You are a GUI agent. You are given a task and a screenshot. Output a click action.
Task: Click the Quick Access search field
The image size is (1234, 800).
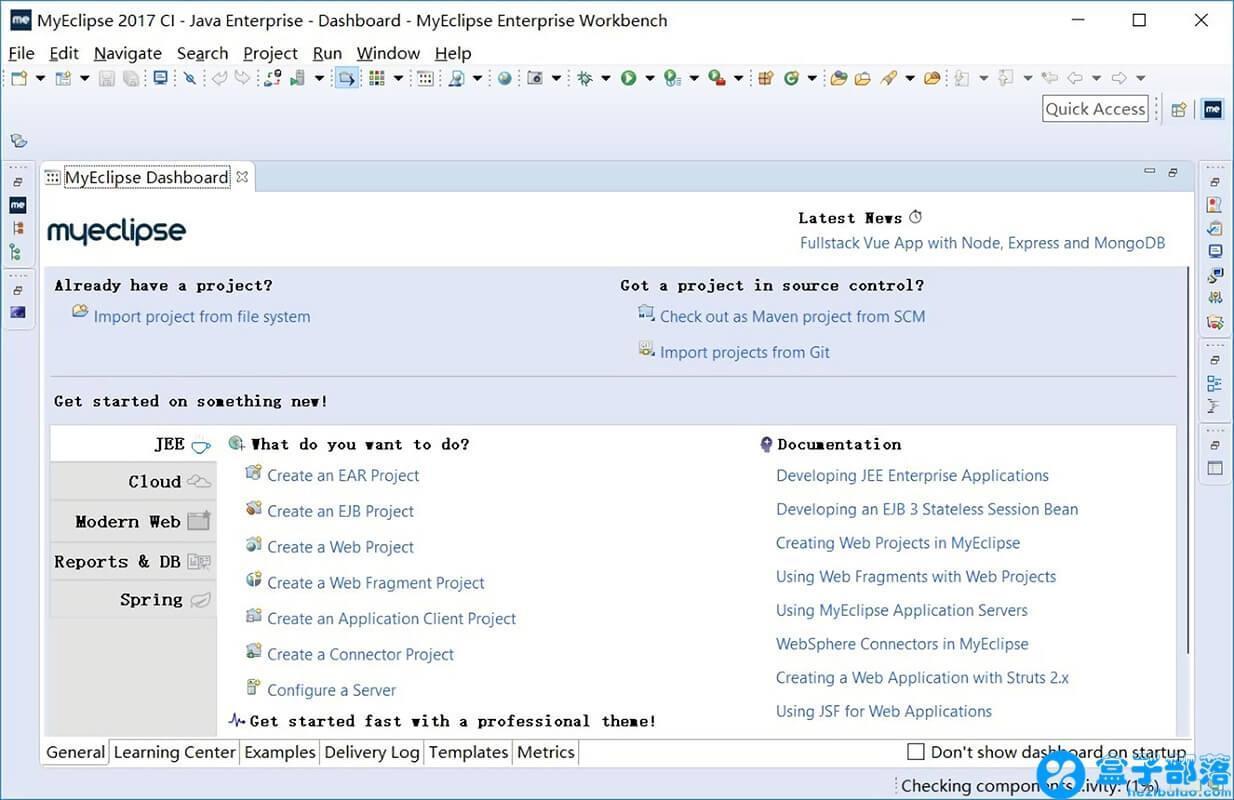[x=1095, y=109]
